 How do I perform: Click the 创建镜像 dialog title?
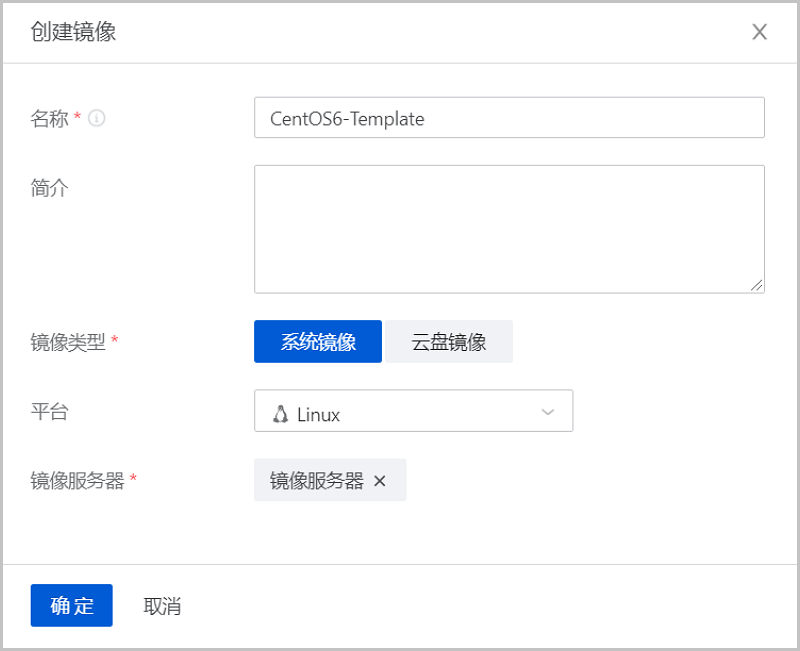pos(73,32)
